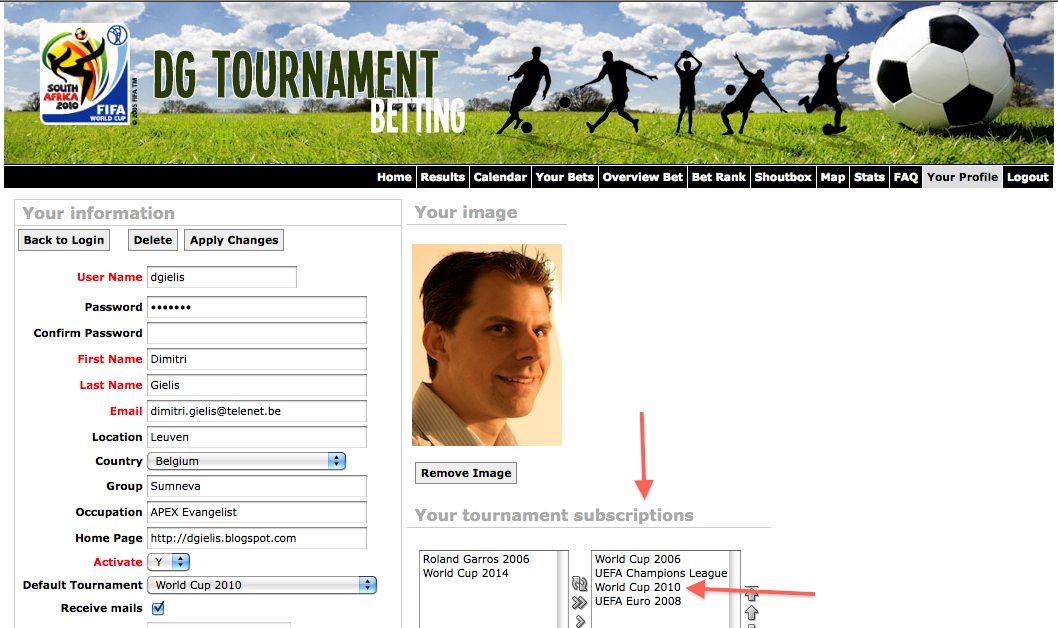Click the shuttle Reset icon
Image resolution: width=1058 pixels, height=628 pixels.
pos(579,584)
